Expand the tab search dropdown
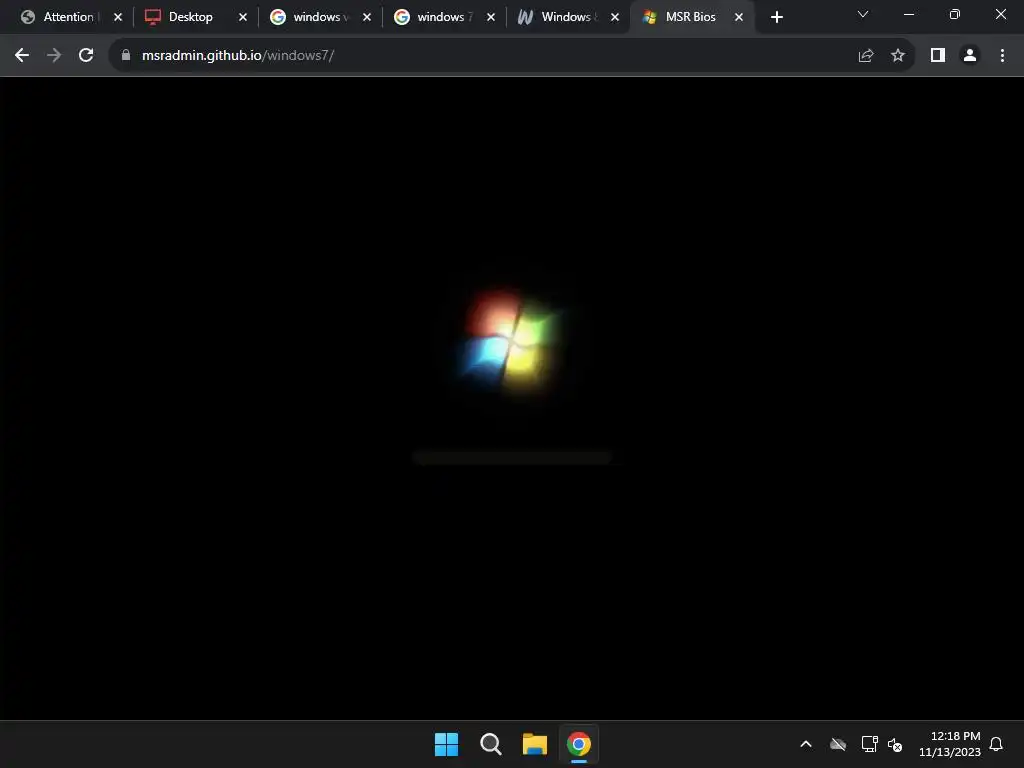 pos(863,14)
